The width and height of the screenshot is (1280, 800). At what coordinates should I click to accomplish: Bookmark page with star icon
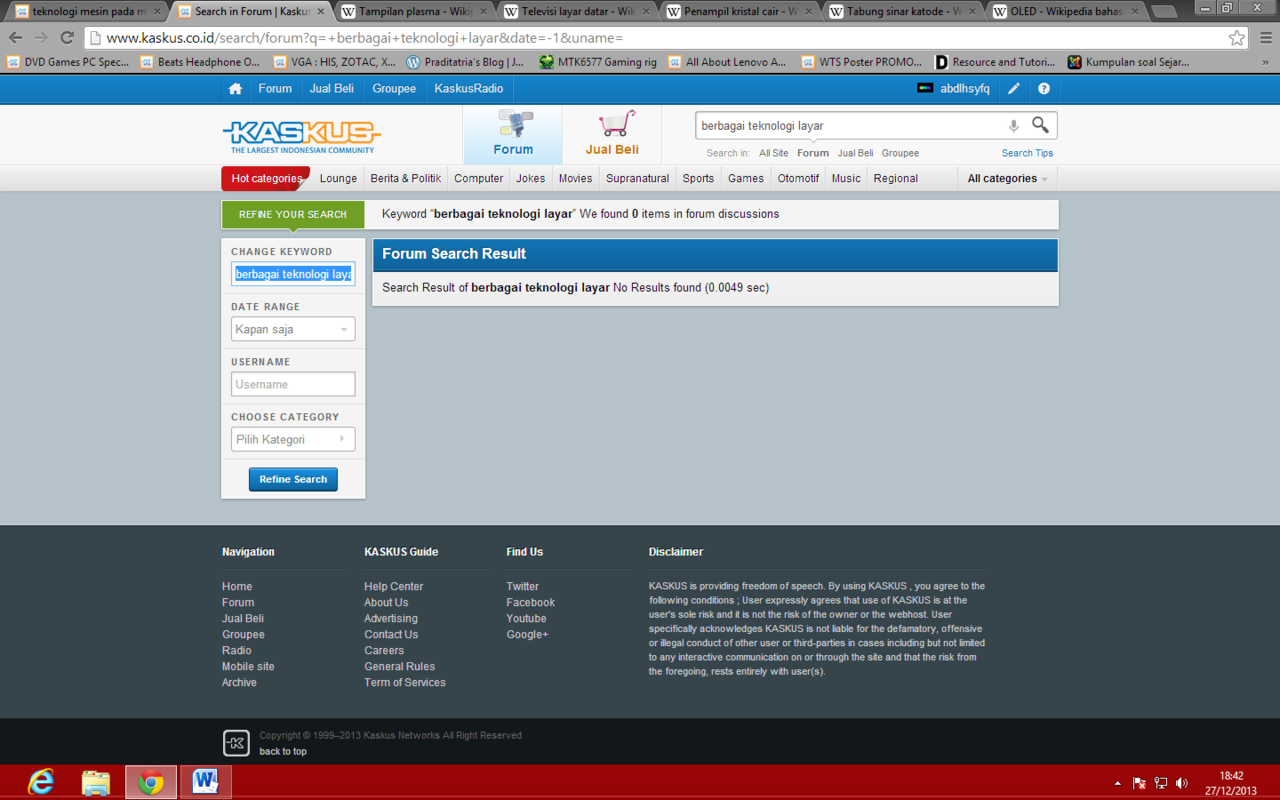(x=1237, y=38)
